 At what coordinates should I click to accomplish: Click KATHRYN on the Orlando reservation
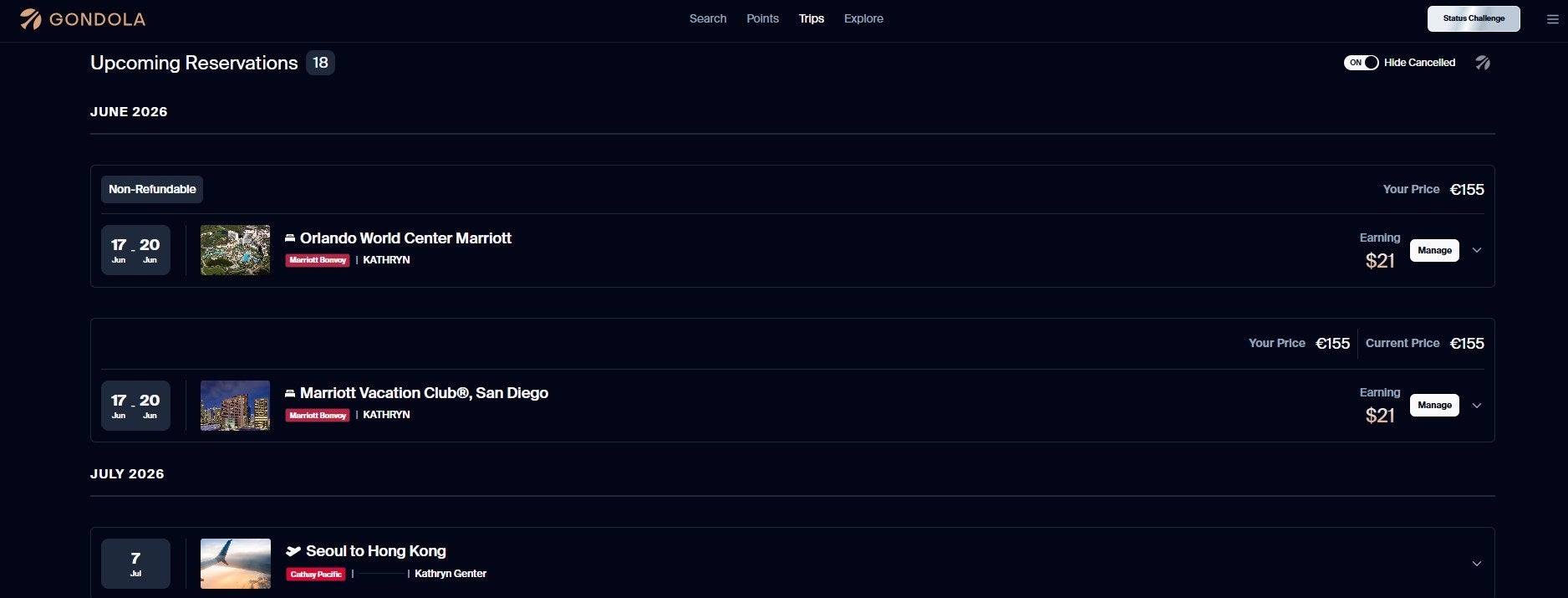coord(386,260)
